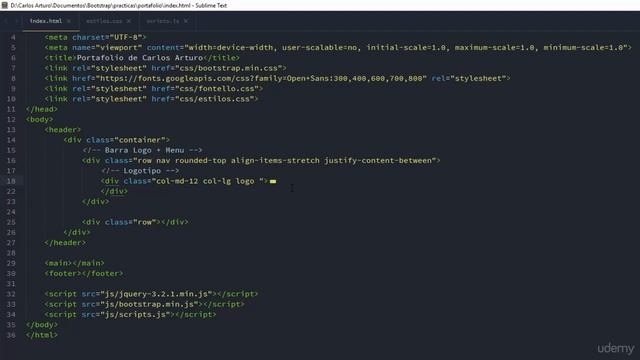Click line number 18 in the gutter

[x=11, y=181]
